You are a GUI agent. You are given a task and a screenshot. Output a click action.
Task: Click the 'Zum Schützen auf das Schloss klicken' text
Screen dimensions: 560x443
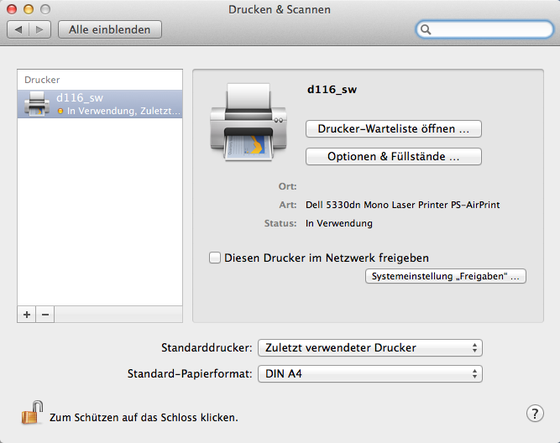tap(144, 417)
